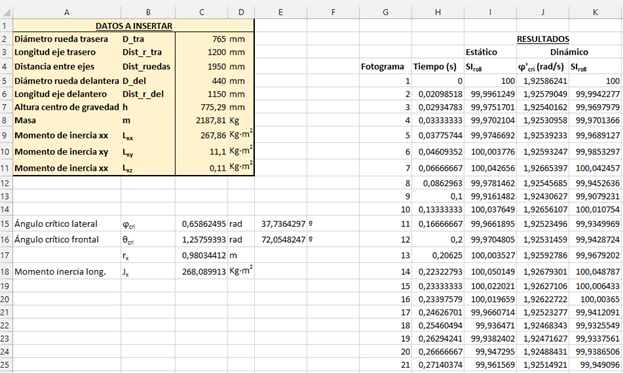Select row 15 header
This screenshot has height=373, width=623.
(x=6, y=224)
